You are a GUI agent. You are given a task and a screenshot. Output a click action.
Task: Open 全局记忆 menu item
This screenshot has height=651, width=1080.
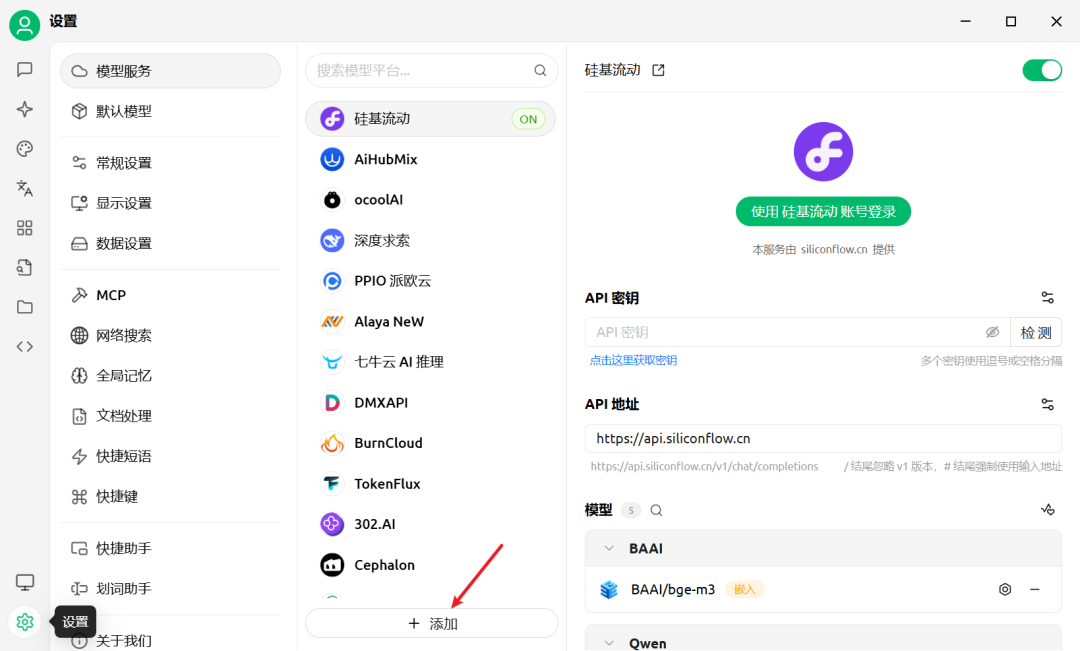tap(170, 375)
